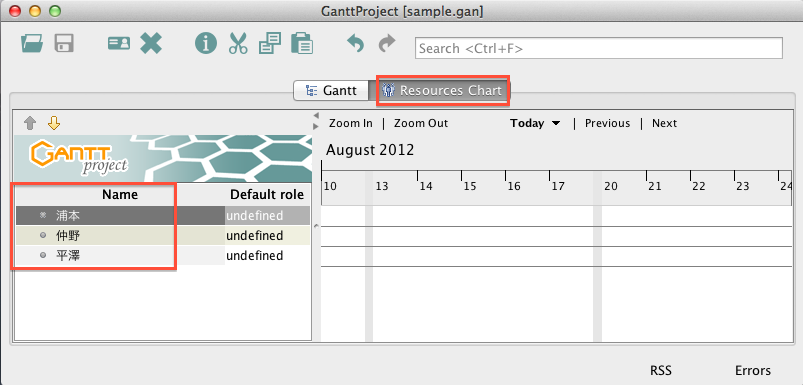This screenshot has height=385, width=803.
Task: Click the undefined role cell for 平澤
Action: (267, 255)
